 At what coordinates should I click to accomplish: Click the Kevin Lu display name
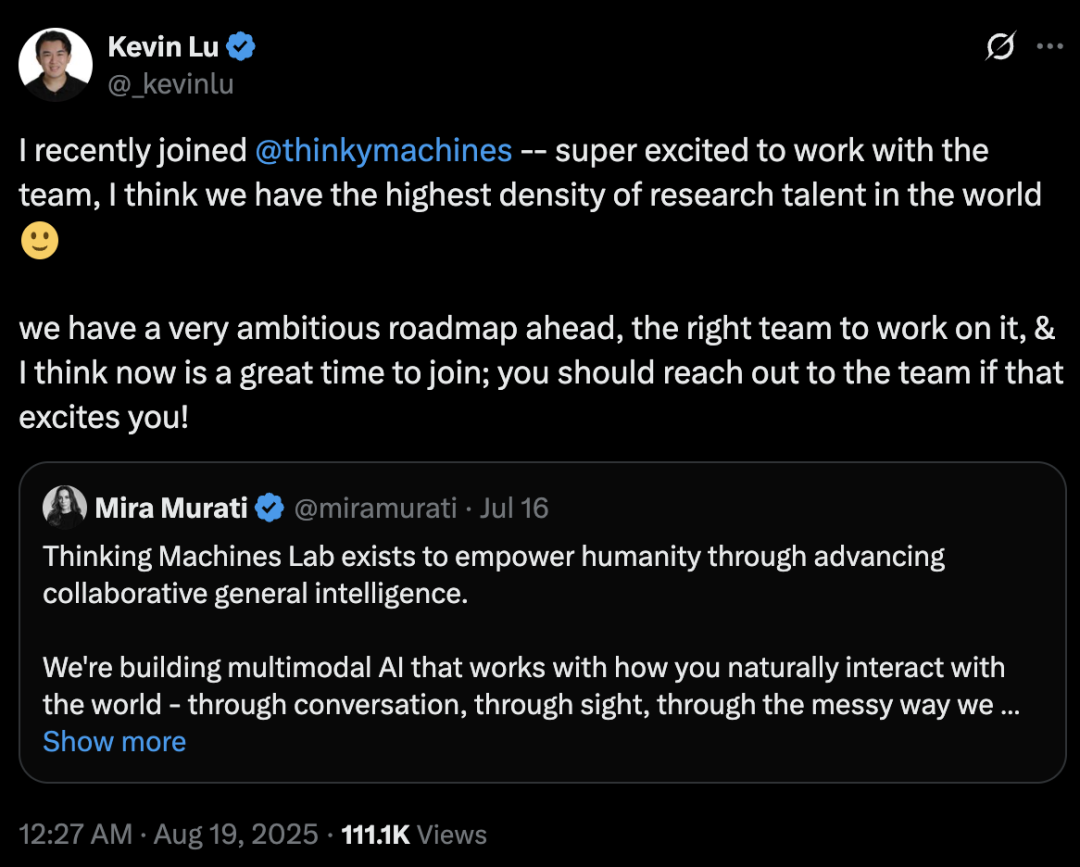pos(163,47)
